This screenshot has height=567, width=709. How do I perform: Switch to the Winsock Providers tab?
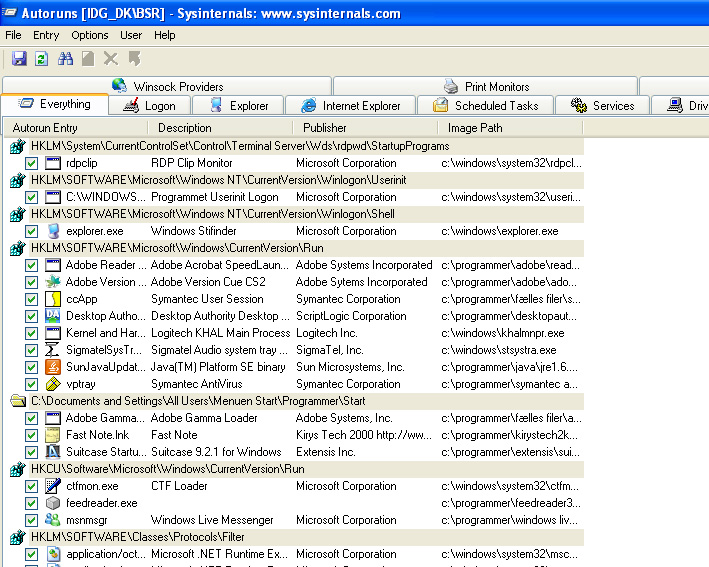[168, 87]
